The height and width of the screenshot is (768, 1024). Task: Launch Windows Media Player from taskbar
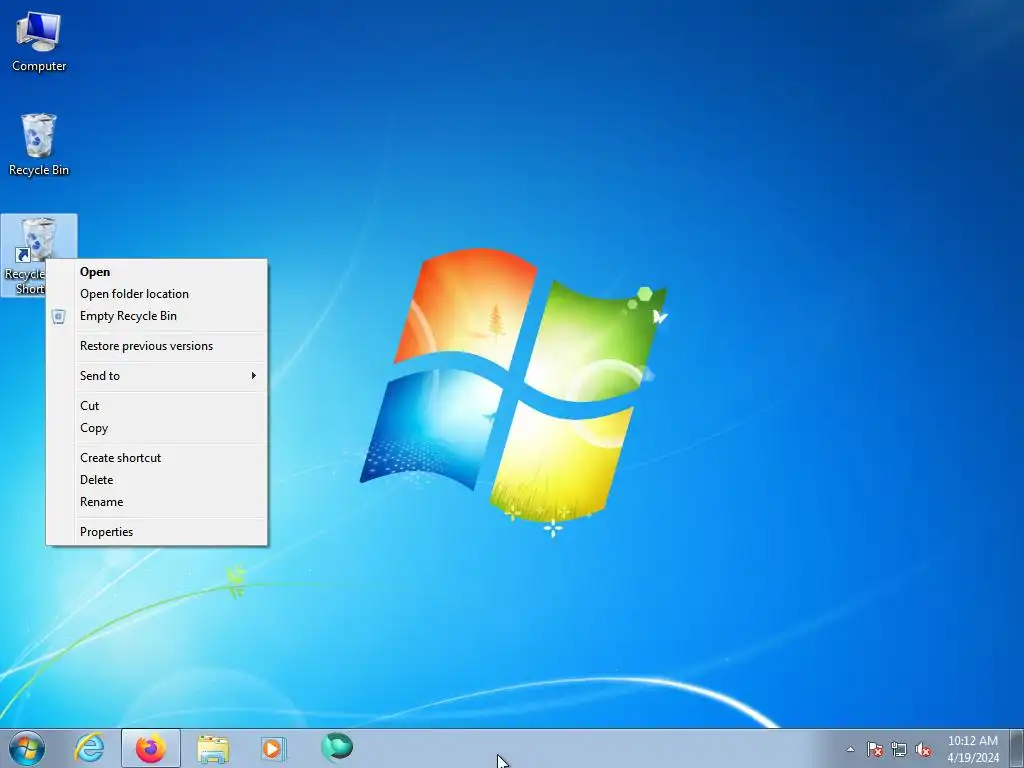pyautogui.click(x=272, y=748)
